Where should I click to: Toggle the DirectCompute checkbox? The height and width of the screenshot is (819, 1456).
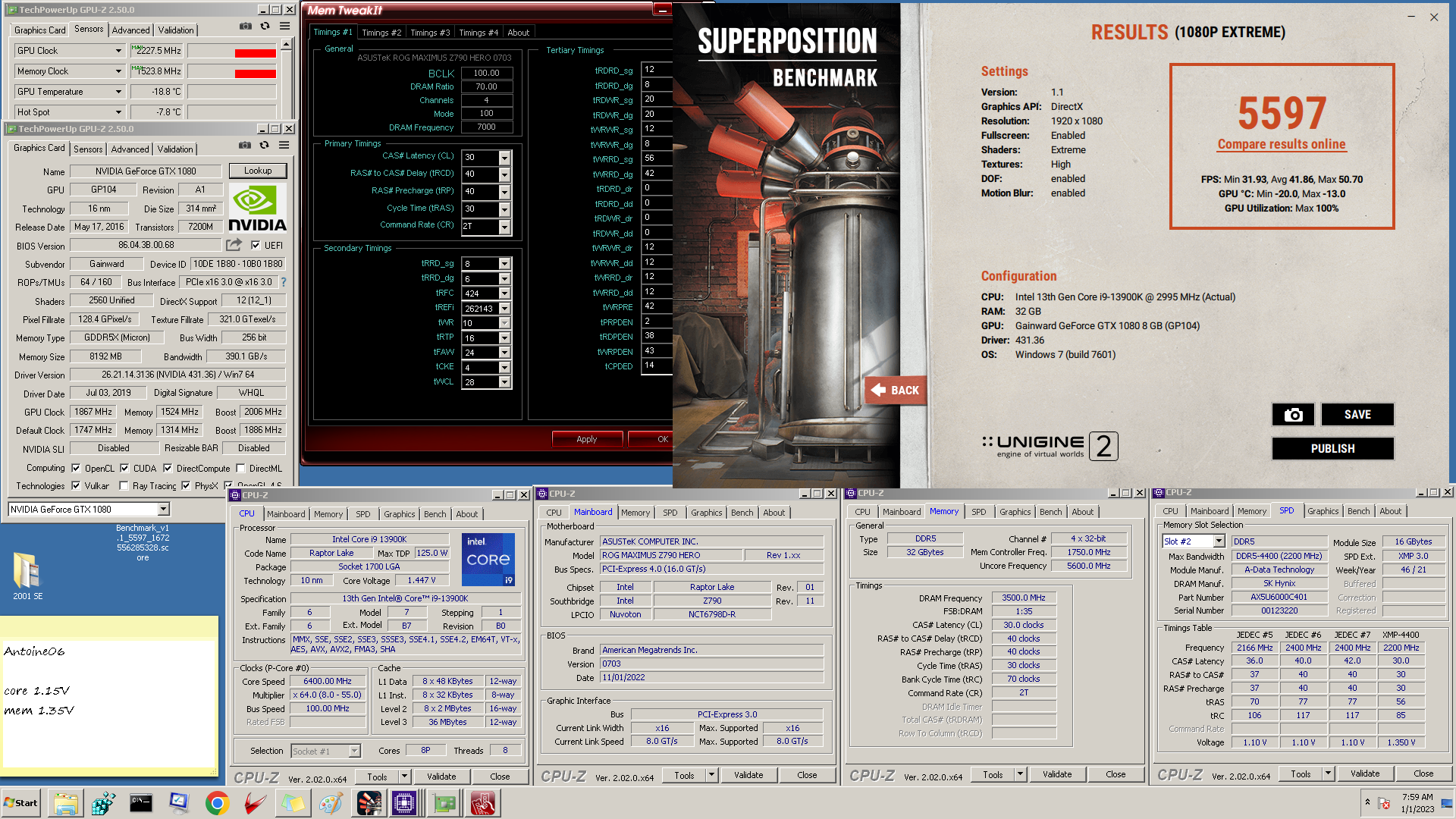[168, 469]
